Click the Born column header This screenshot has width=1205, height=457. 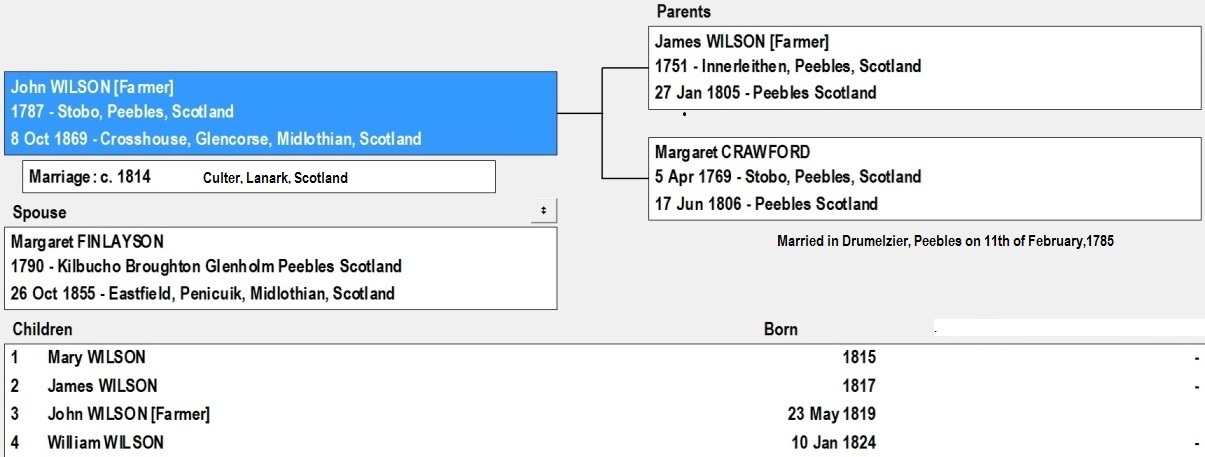(x=780, y=329)
